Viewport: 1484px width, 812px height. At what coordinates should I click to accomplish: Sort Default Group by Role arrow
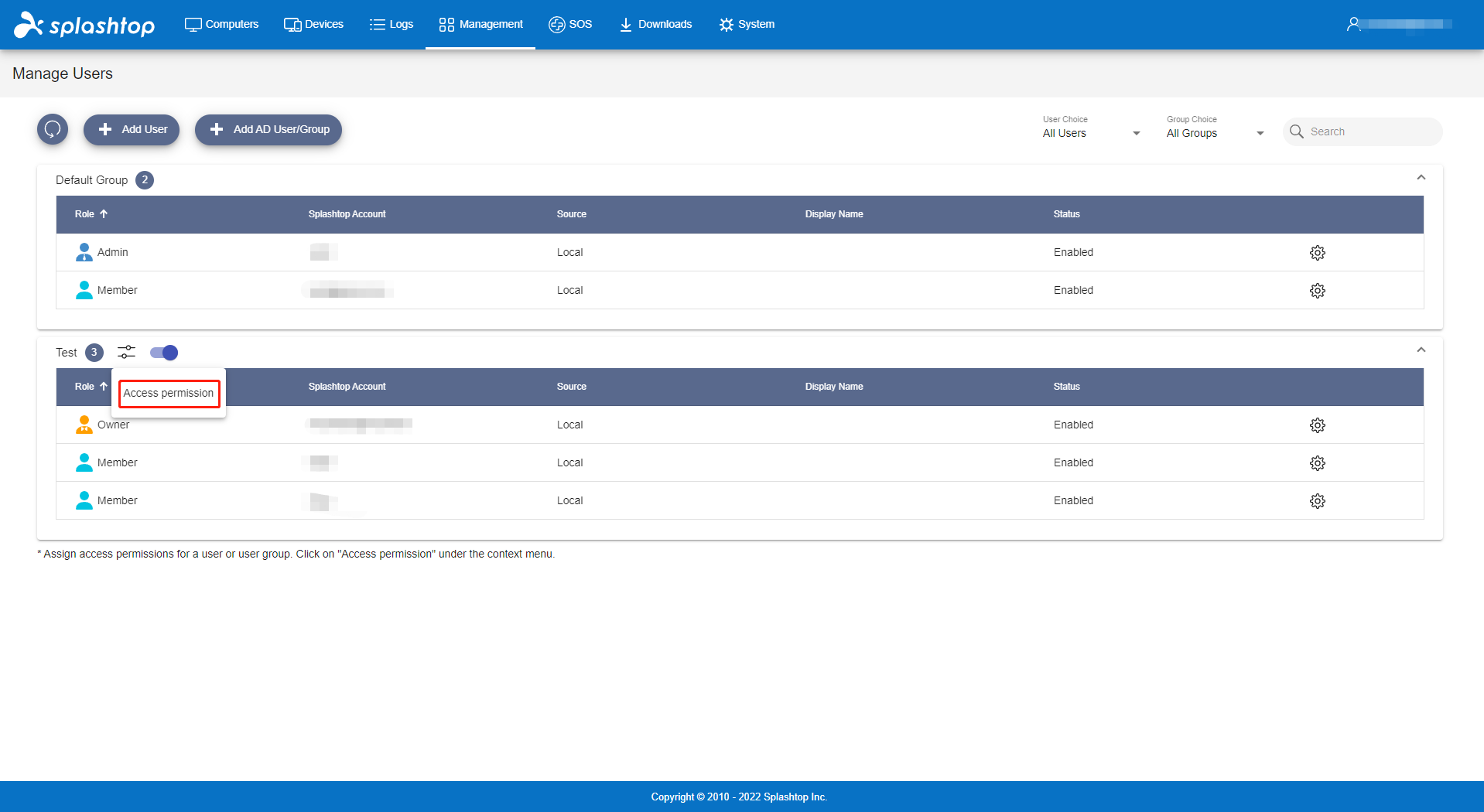[104, 214]
